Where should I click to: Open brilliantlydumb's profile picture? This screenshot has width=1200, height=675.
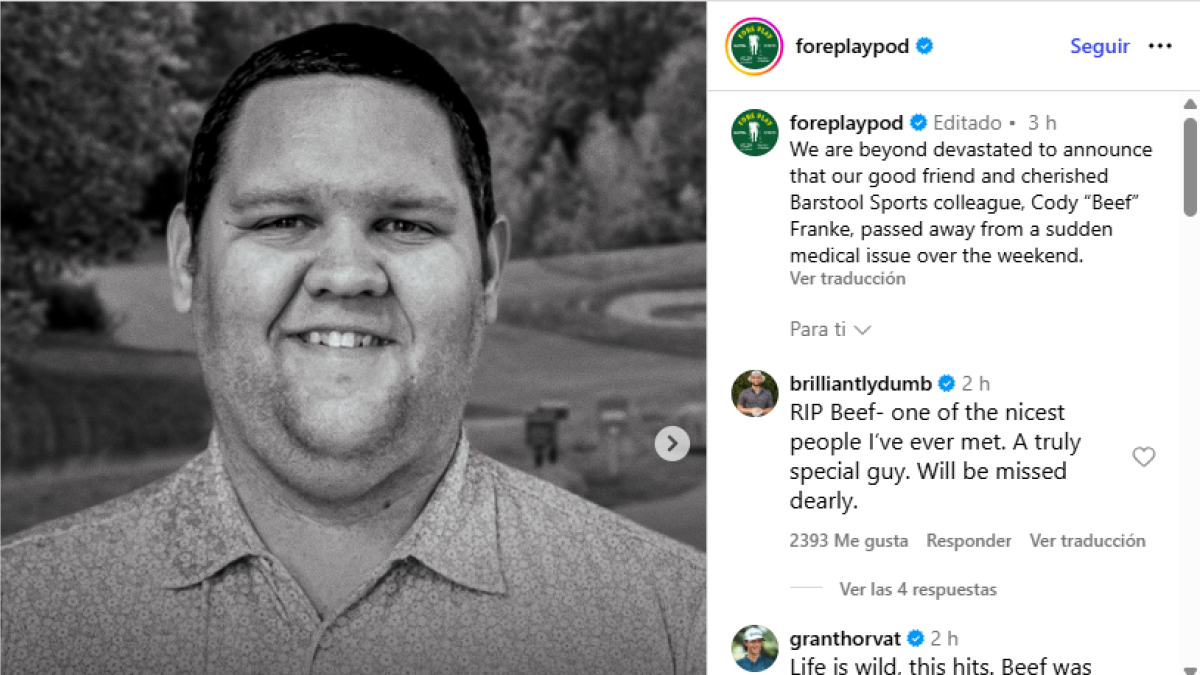pos(754,393)
